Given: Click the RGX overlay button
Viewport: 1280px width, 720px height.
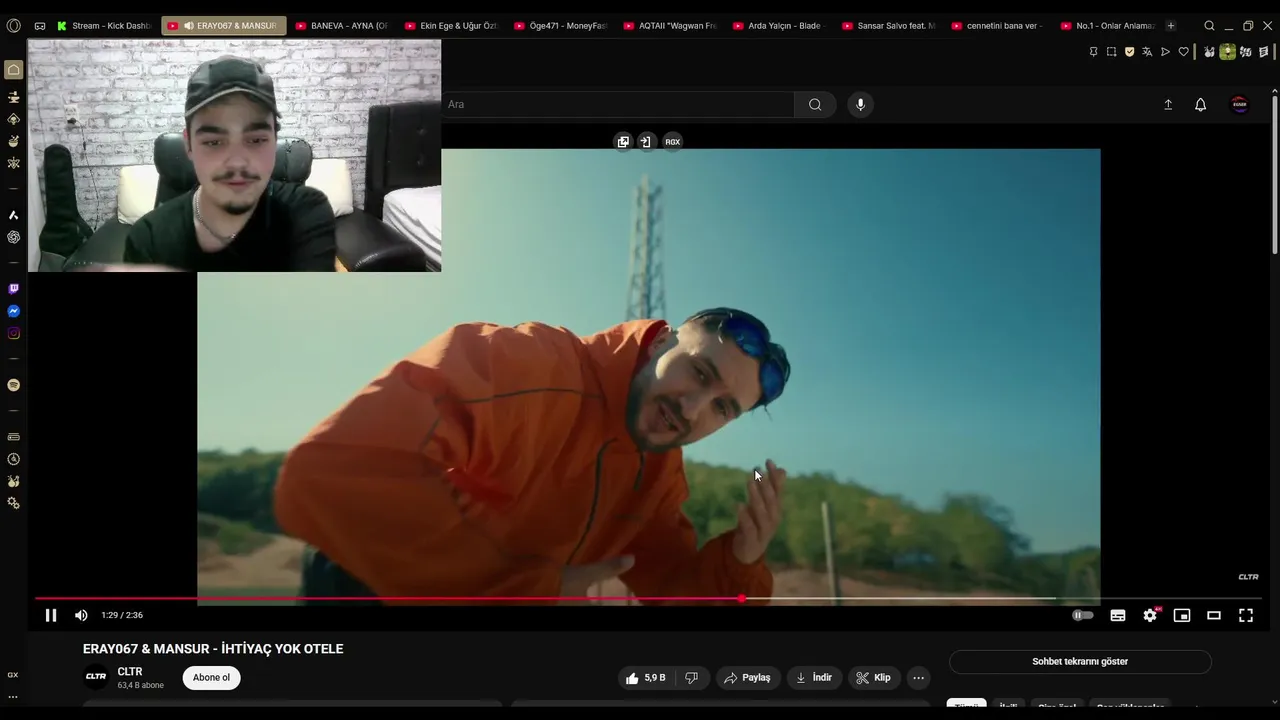Looking at the screenshot, I should 672,142.
